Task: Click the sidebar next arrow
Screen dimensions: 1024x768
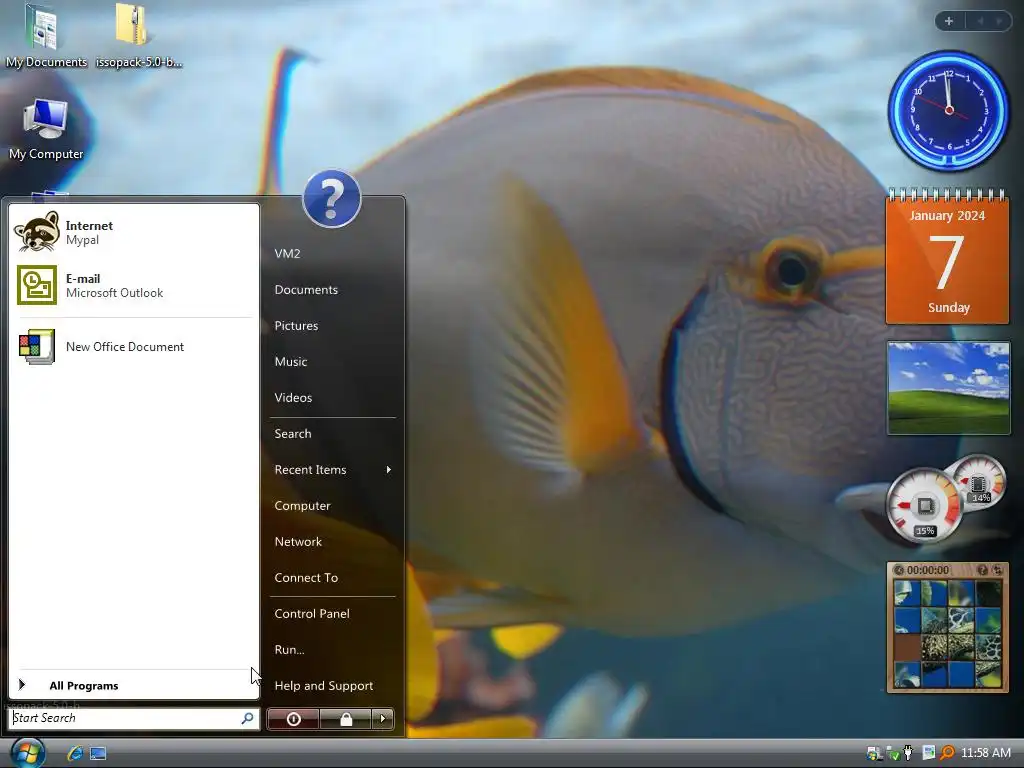Action: [999, 21]
